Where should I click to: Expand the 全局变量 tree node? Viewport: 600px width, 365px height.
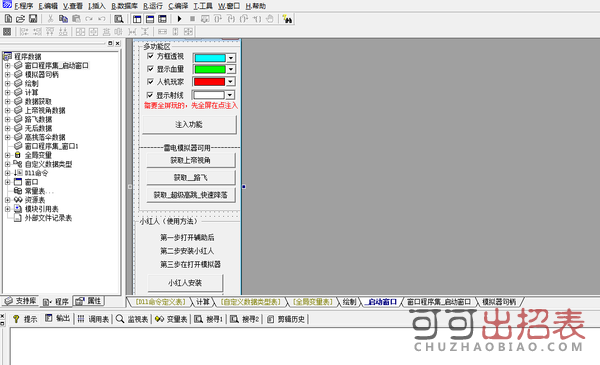pos(7,155)
